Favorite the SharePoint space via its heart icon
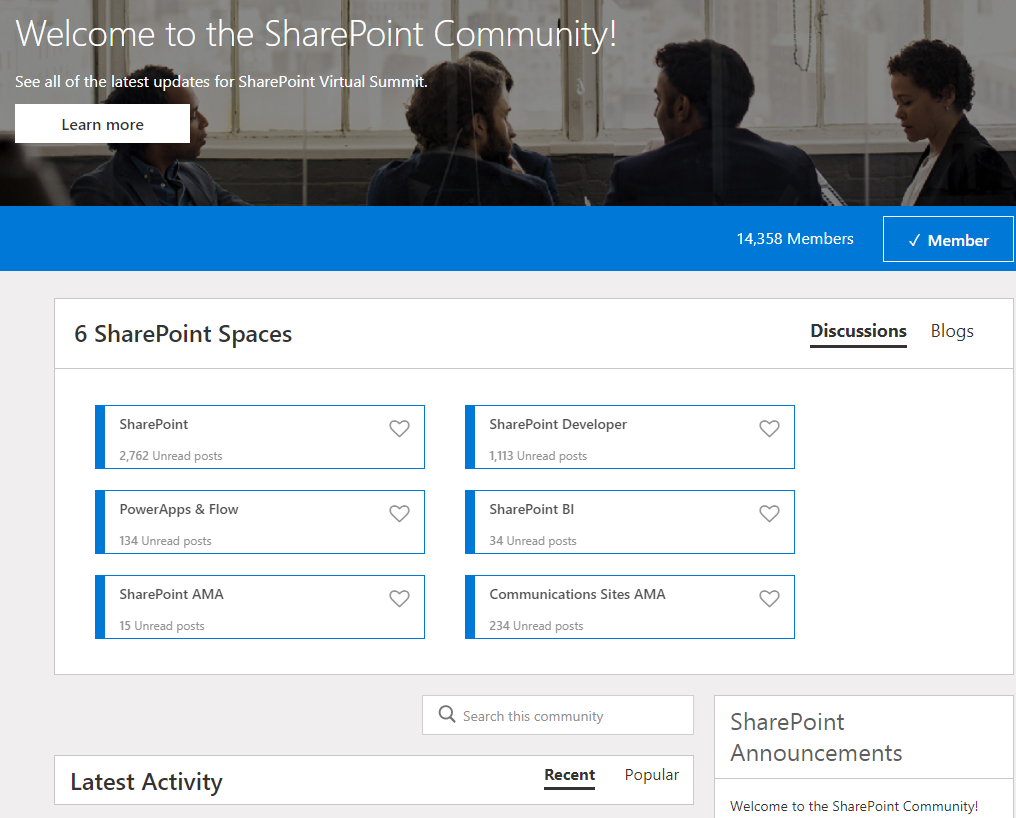This screenshot has height=818, width=1016. click(399, 428)
